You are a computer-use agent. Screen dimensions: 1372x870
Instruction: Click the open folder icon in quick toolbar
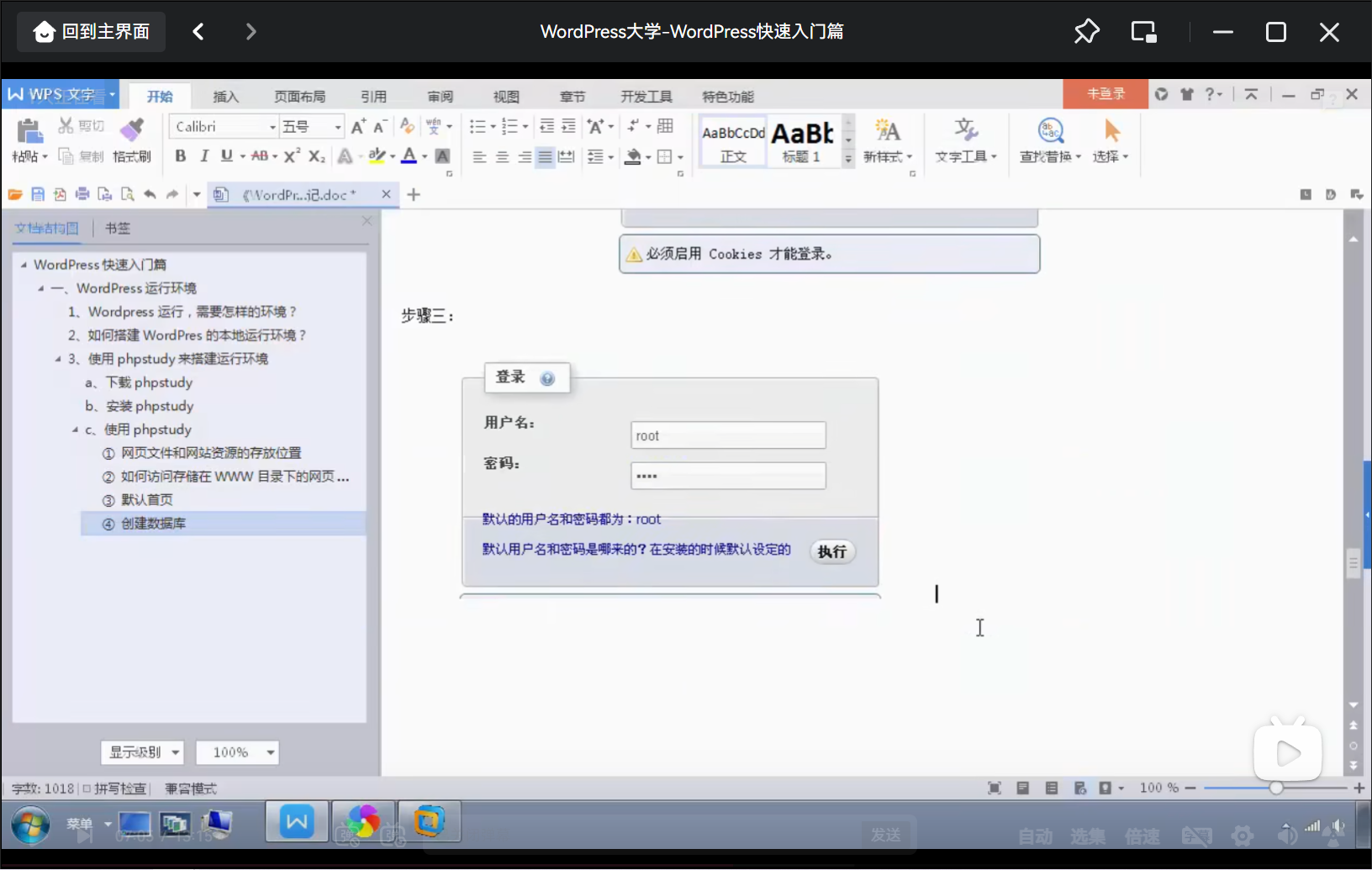15,194
